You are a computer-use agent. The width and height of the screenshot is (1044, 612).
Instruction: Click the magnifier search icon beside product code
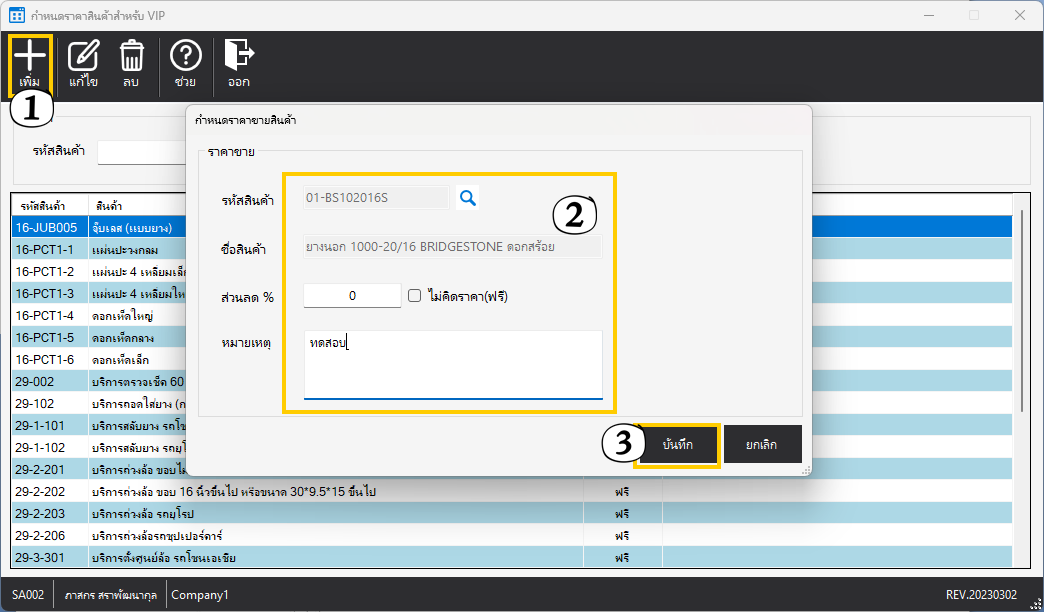467,198
